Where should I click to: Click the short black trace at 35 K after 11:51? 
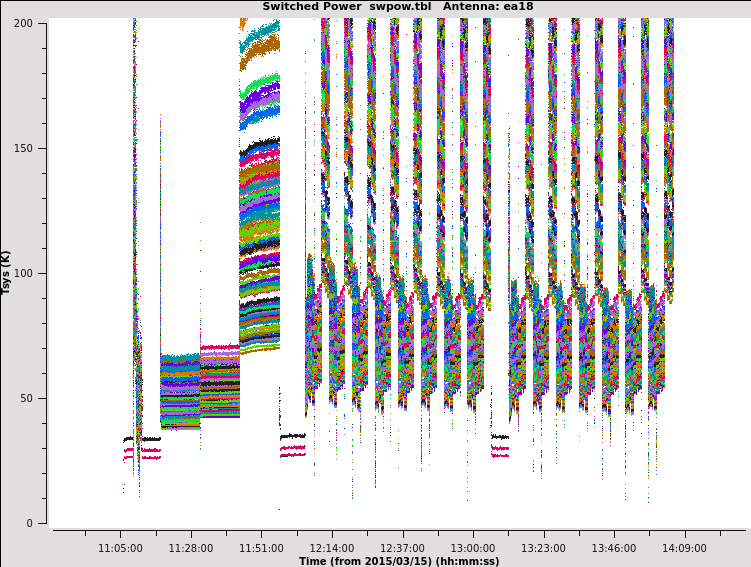coord(293,436)
